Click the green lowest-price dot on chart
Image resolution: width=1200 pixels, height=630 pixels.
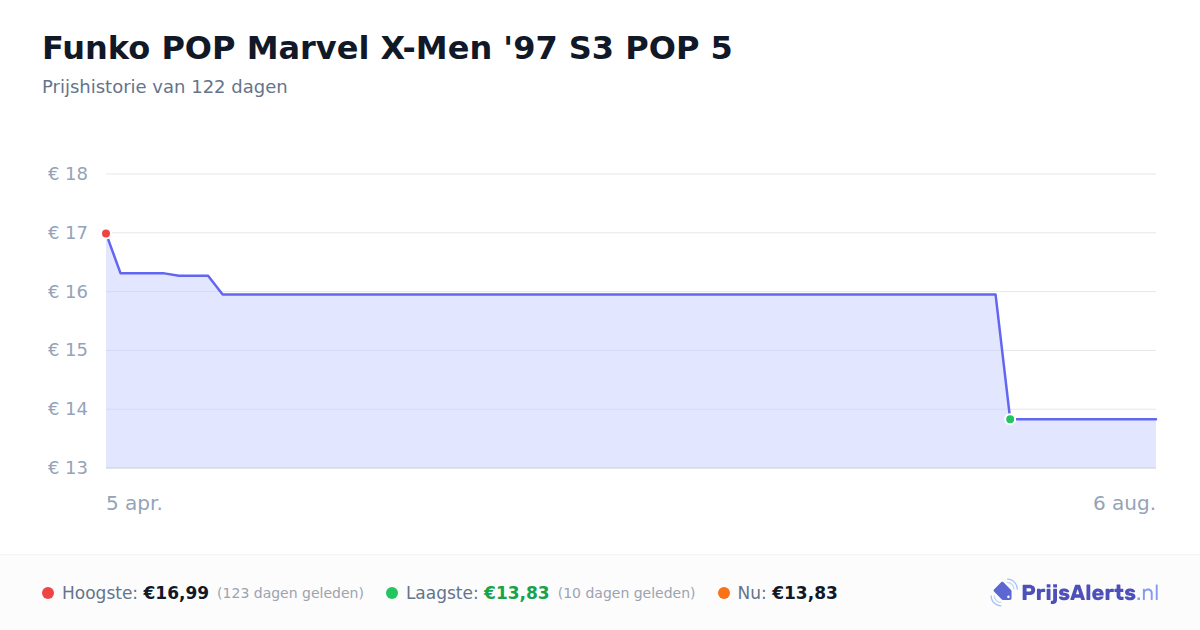tap(1010, 419)
